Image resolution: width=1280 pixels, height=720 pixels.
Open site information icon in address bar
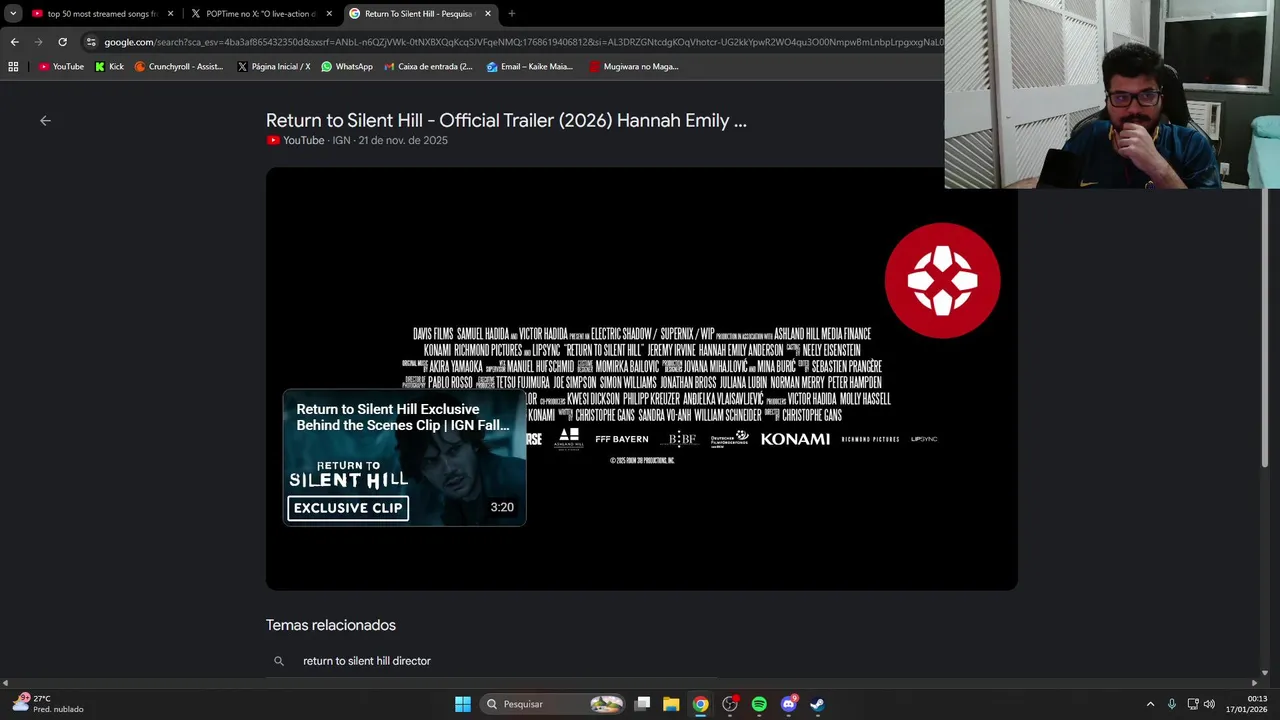[x=91, y=42]
